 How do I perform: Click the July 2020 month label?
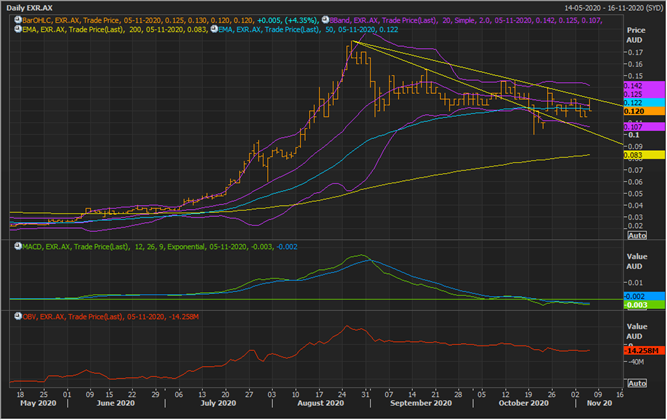(218, 403)
